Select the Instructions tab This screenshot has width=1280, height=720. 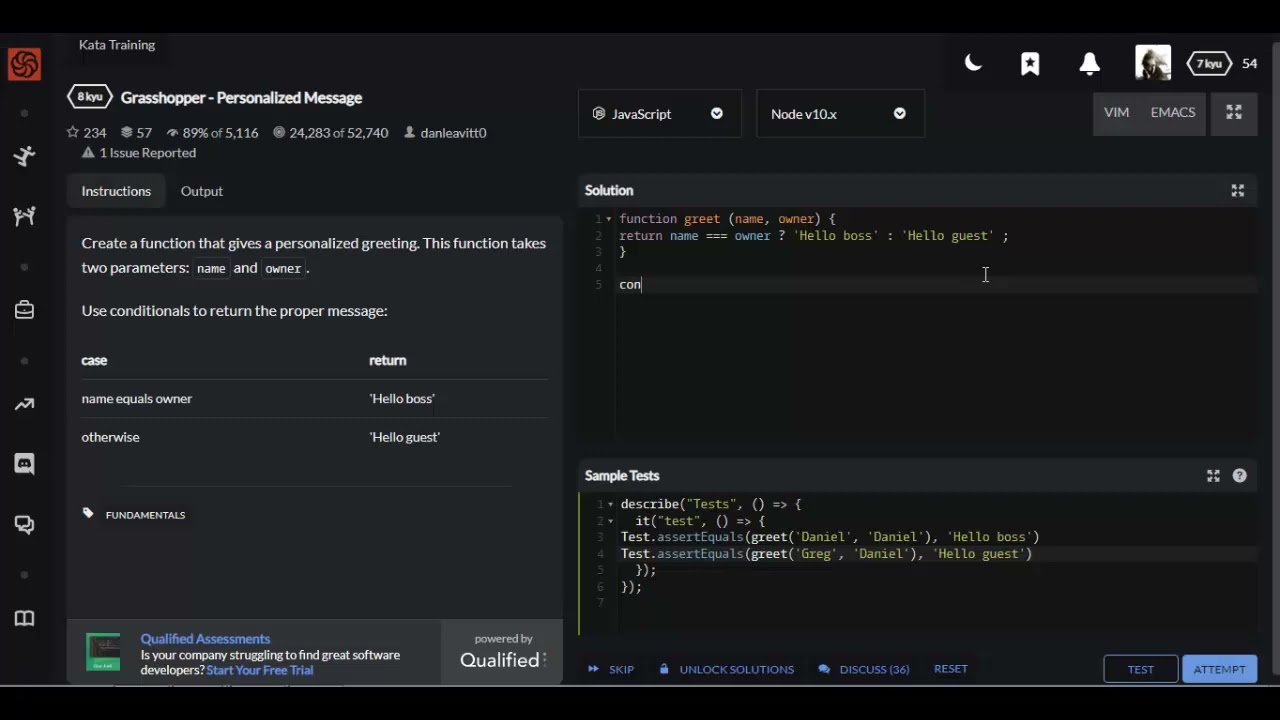pyautogui.click(x=116, y=191)
